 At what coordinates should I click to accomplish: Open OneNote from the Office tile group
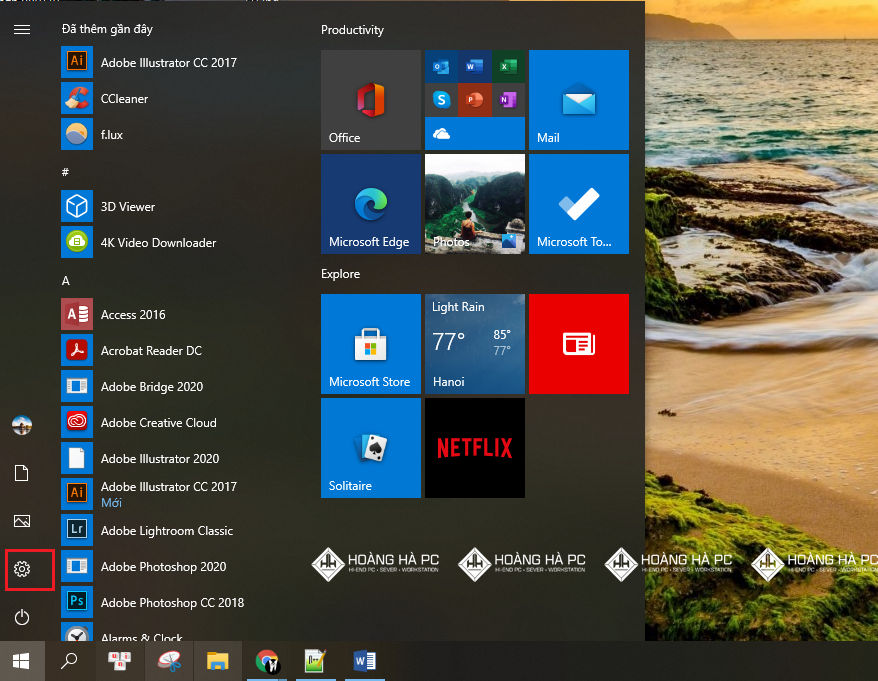[x=508, y=100]
